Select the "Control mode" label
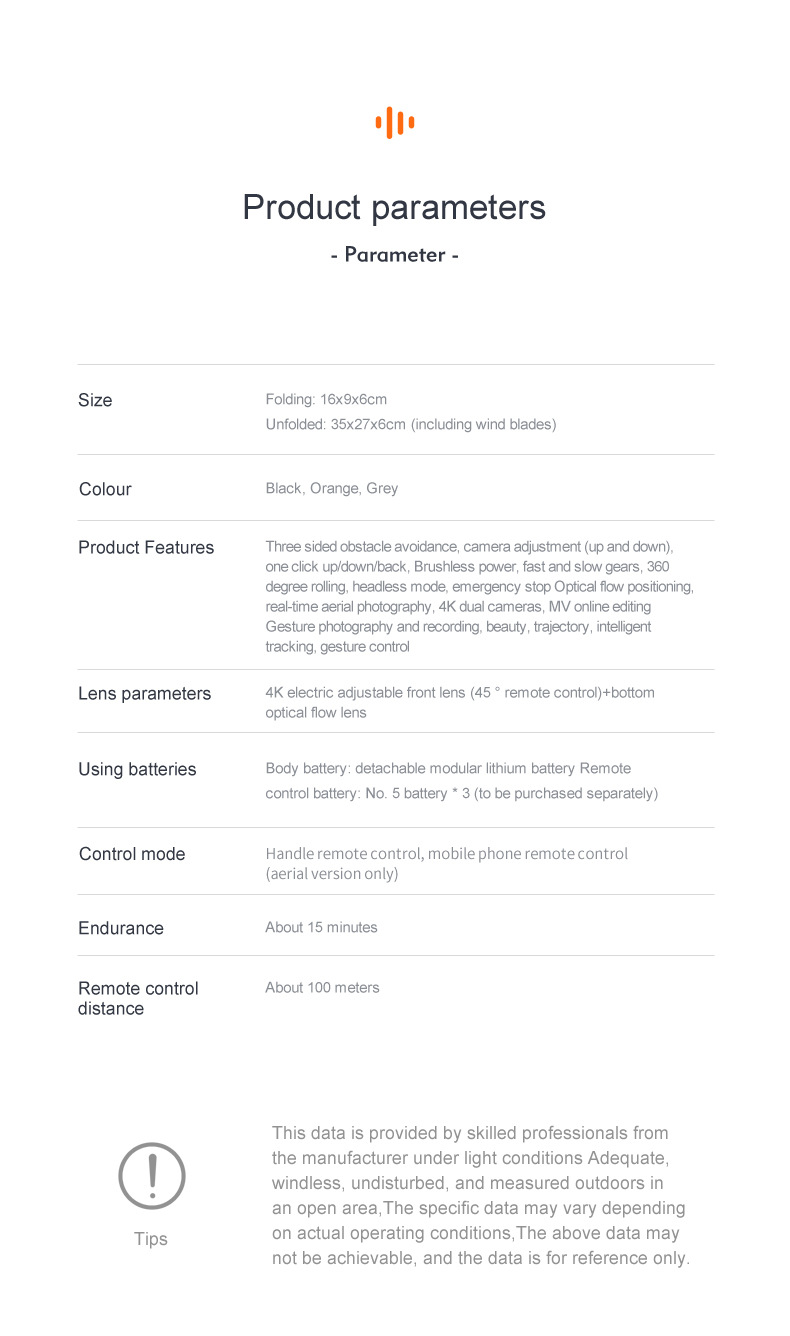The width and height of the screenshot is (790, 1336). point(132,854)
